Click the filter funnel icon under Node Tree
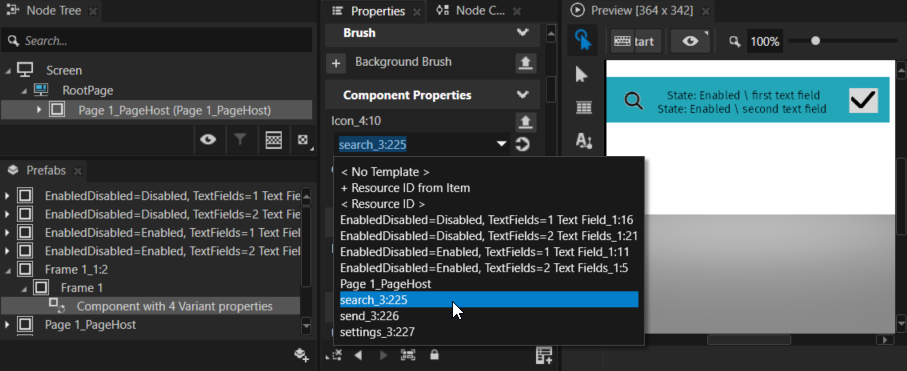This screenshot has width=907, height=371. [240, 139]
